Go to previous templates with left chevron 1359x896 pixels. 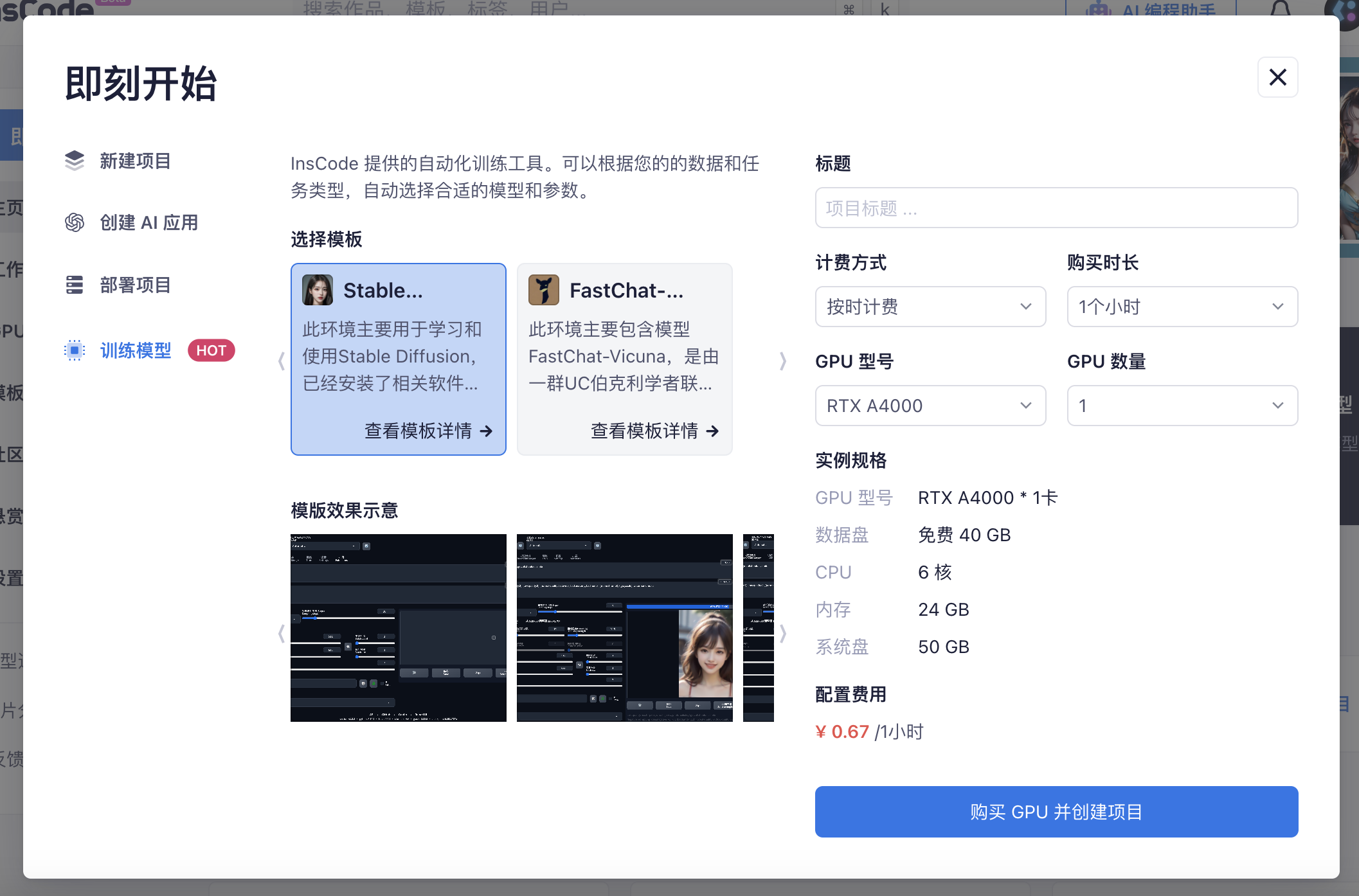click(281, 361)
